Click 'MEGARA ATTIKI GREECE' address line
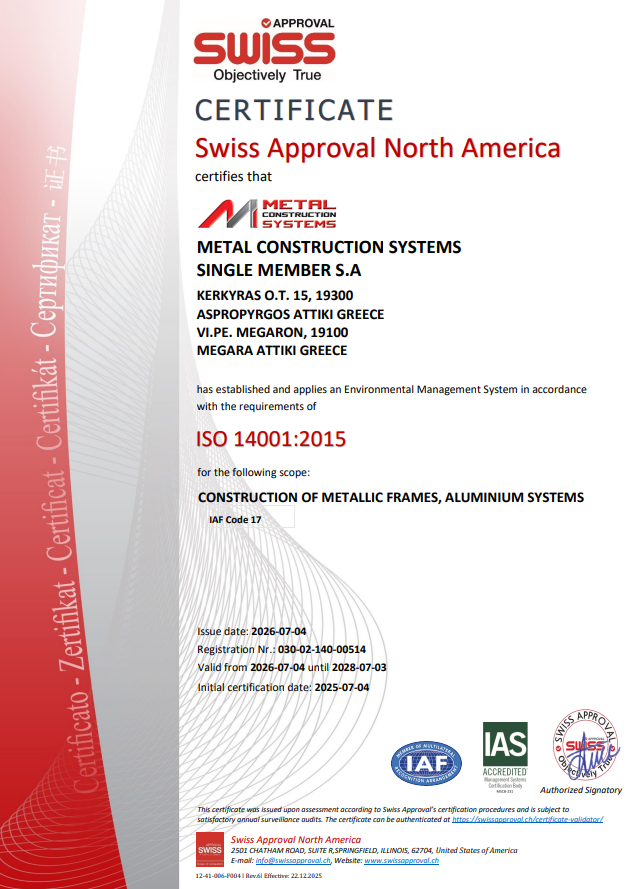 point(272,350)
